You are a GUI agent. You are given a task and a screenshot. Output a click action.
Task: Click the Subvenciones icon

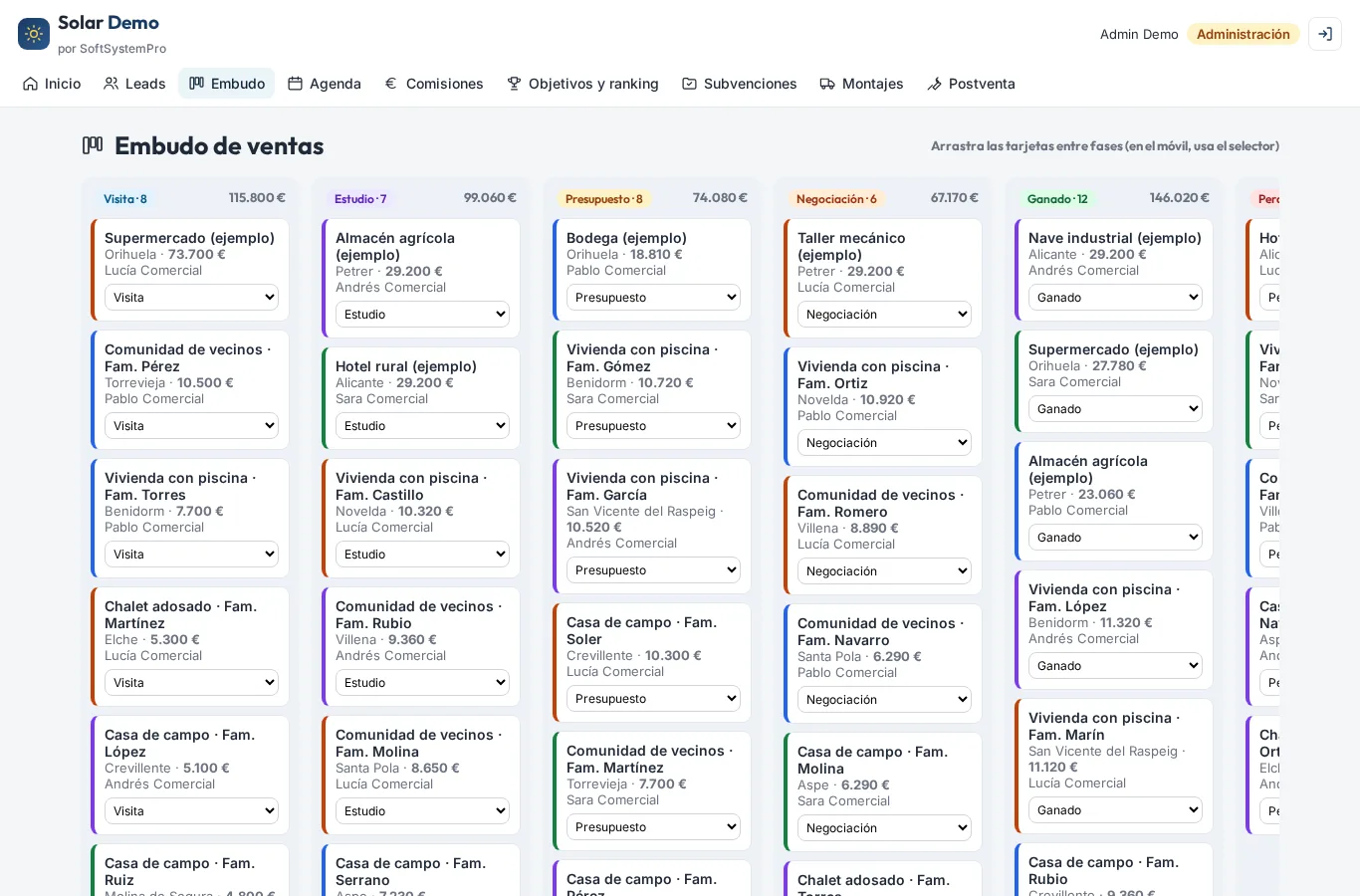(x=690, y=84)
